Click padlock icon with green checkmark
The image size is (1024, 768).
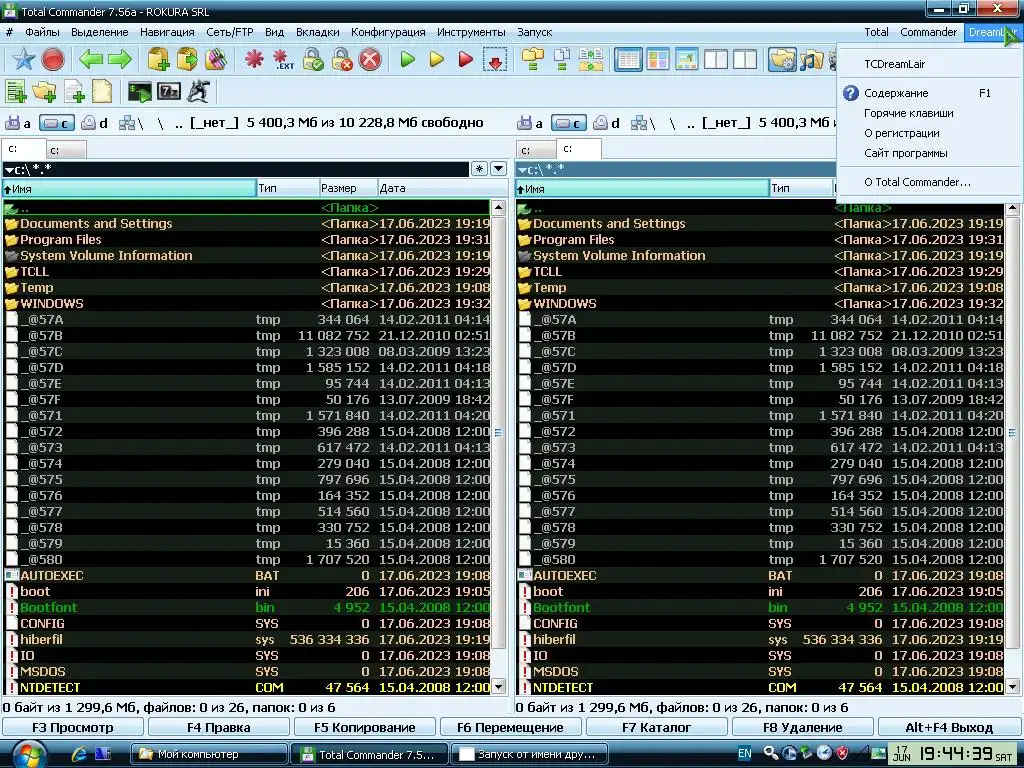[x=312, y=59]
